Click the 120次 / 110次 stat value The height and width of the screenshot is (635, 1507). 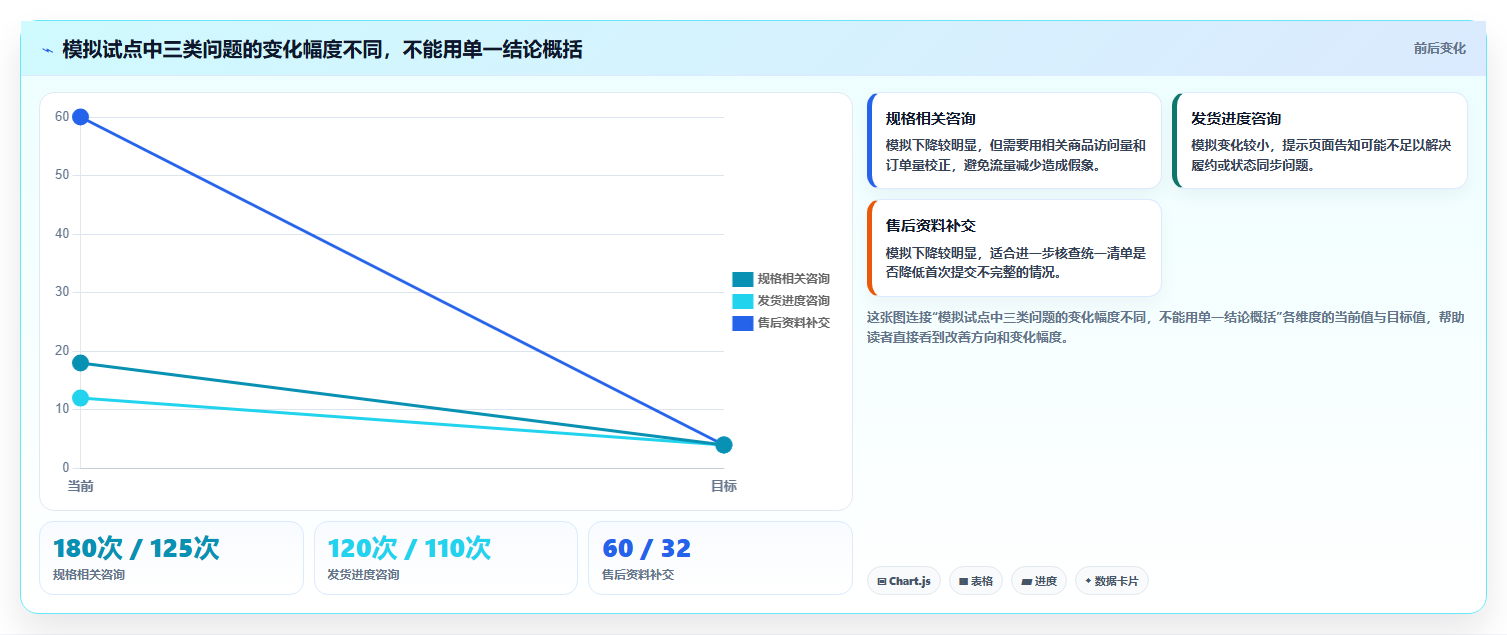pyautogui.click(x=409, y=548)
